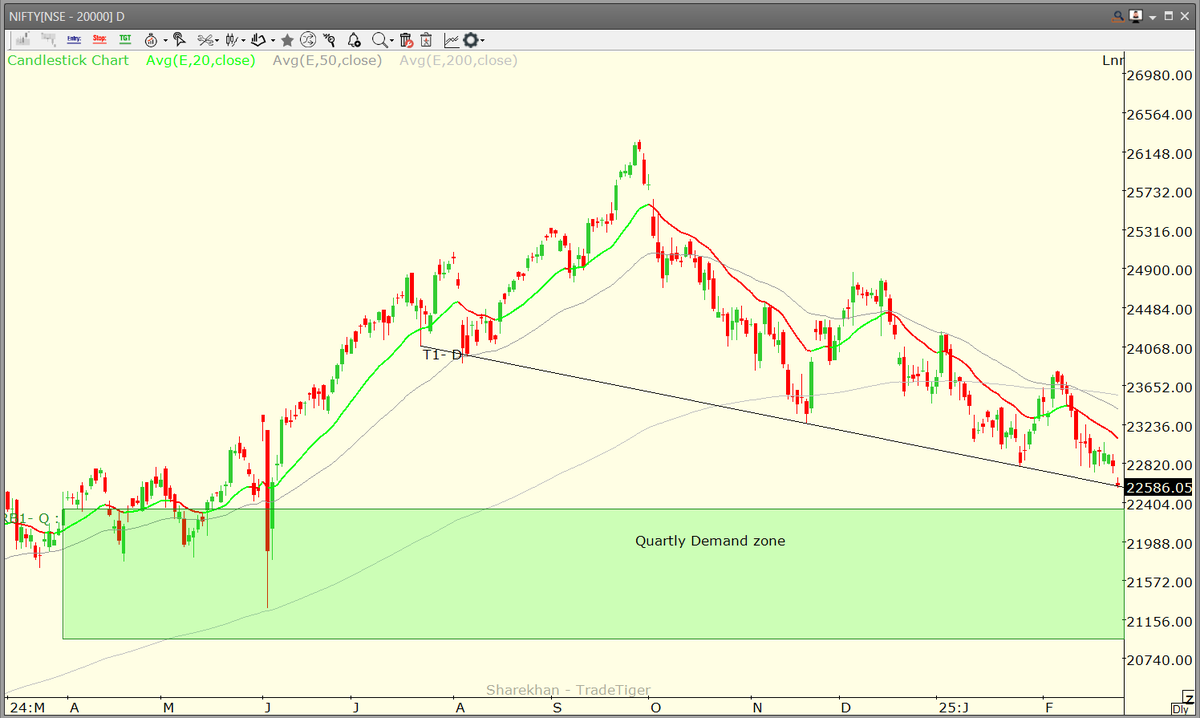Click the Avg(E,50,close) legend label
Screen dimensions: 1200x718
point(327,60)
